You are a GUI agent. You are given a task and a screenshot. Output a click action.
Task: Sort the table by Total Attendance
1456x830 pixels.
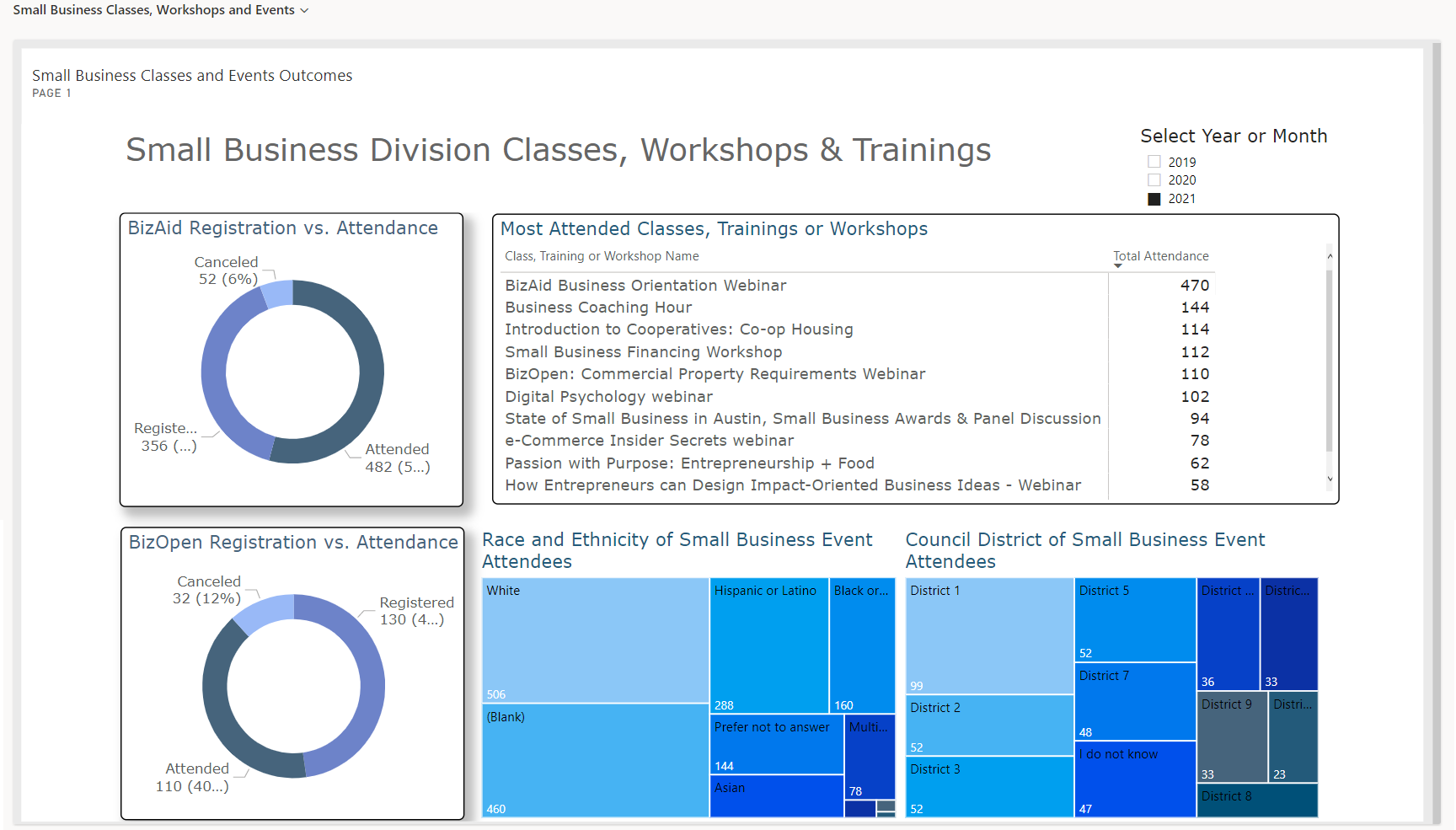pos(1160,256)
